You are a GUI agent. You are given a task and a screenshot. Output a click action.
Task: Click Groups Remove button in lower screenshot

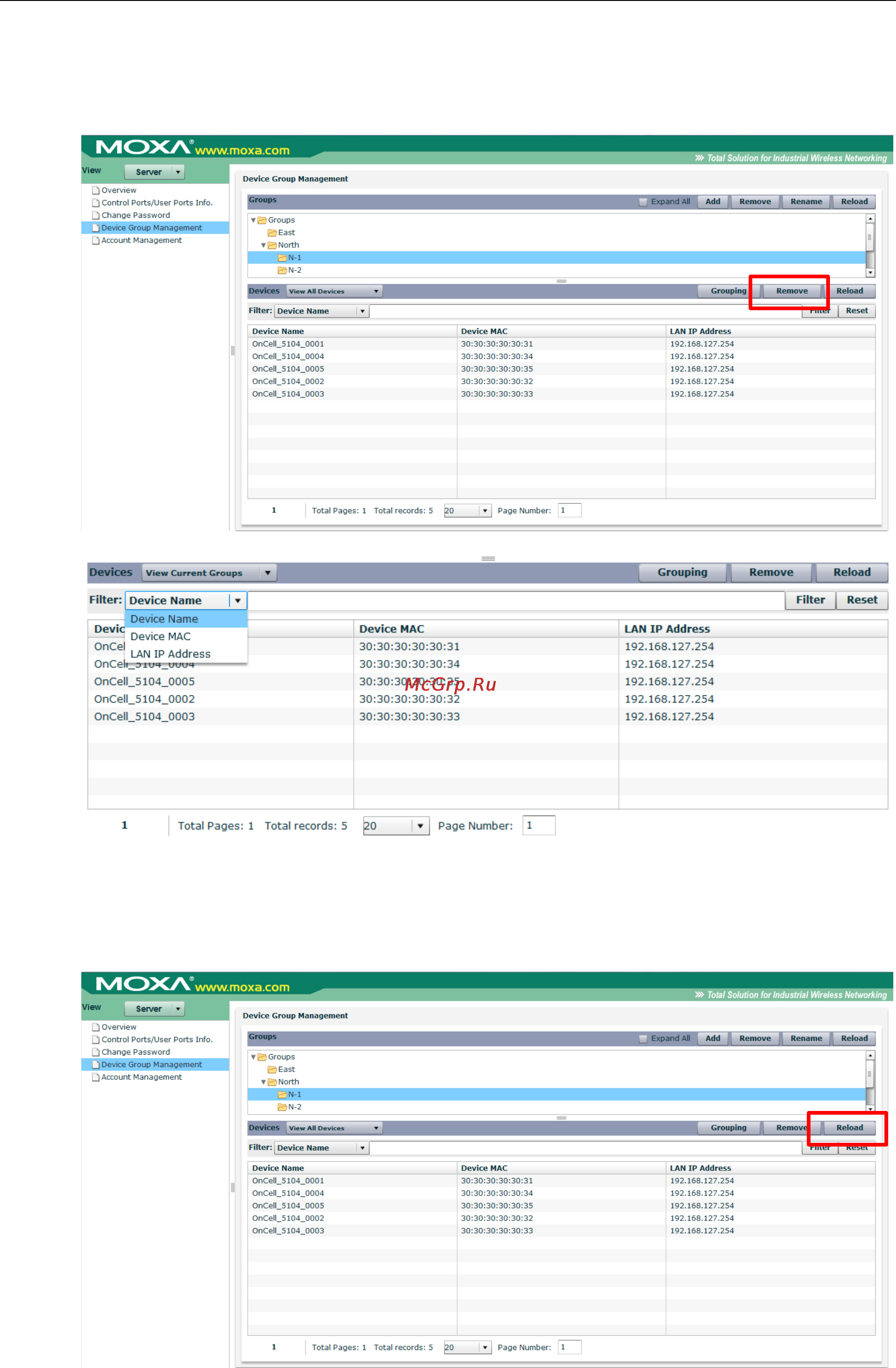point(755,1039)
